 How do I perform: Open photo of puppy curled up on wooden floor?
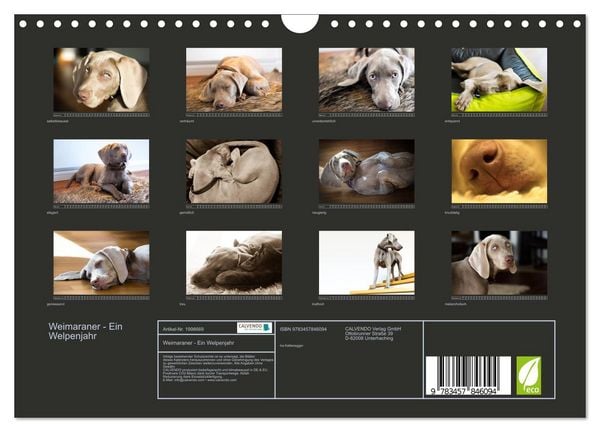(367, 171)
